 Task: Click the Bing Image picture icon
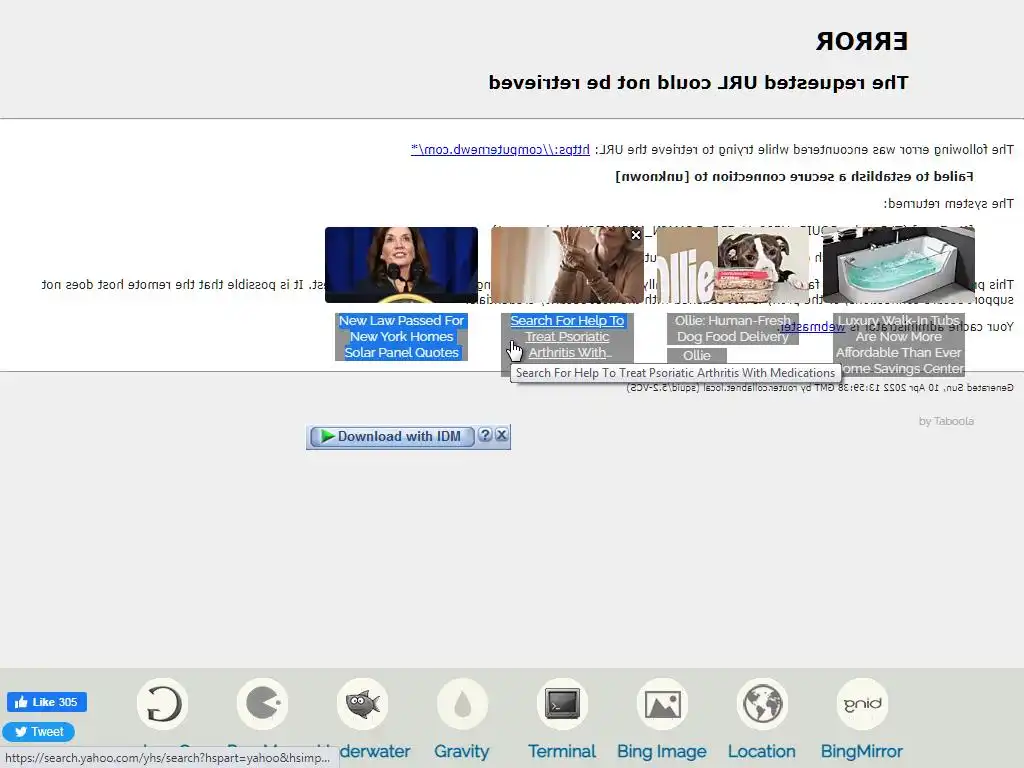tap(662, 704)
